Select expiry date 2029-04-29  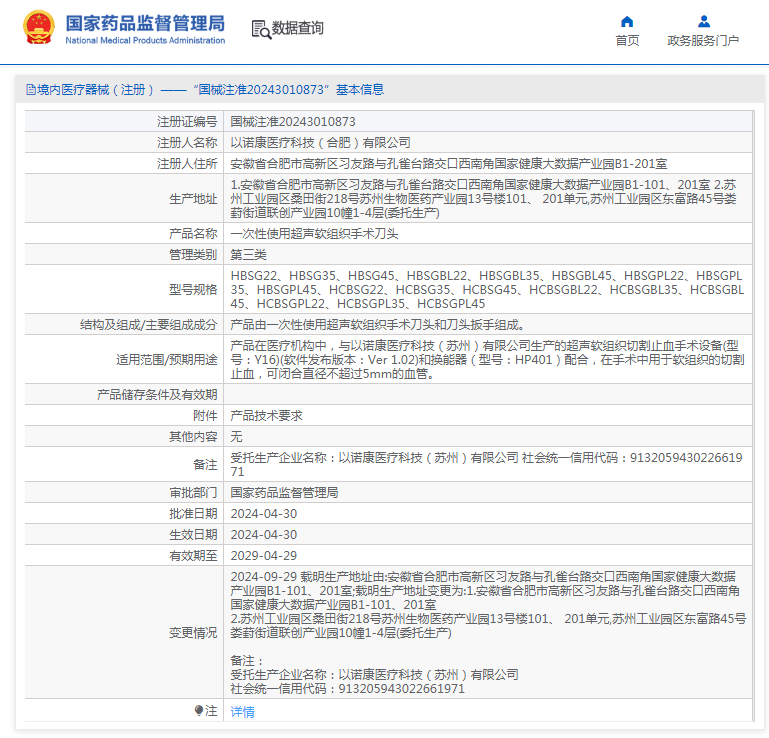pos(264,556)
